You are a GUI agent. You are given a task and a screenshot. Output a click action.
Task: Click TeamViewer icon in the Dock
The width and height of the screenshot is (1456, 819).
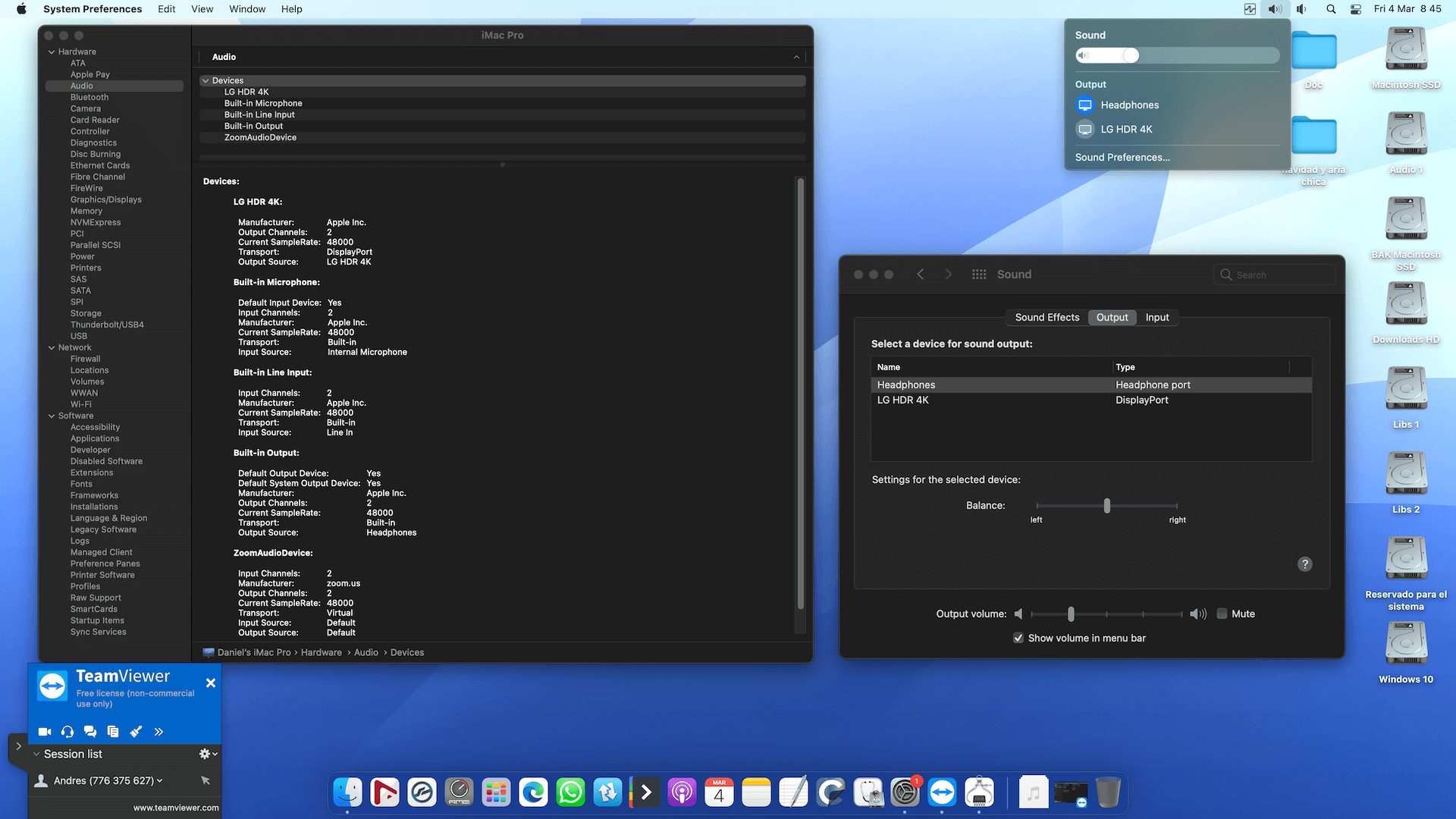pos(943,793)
